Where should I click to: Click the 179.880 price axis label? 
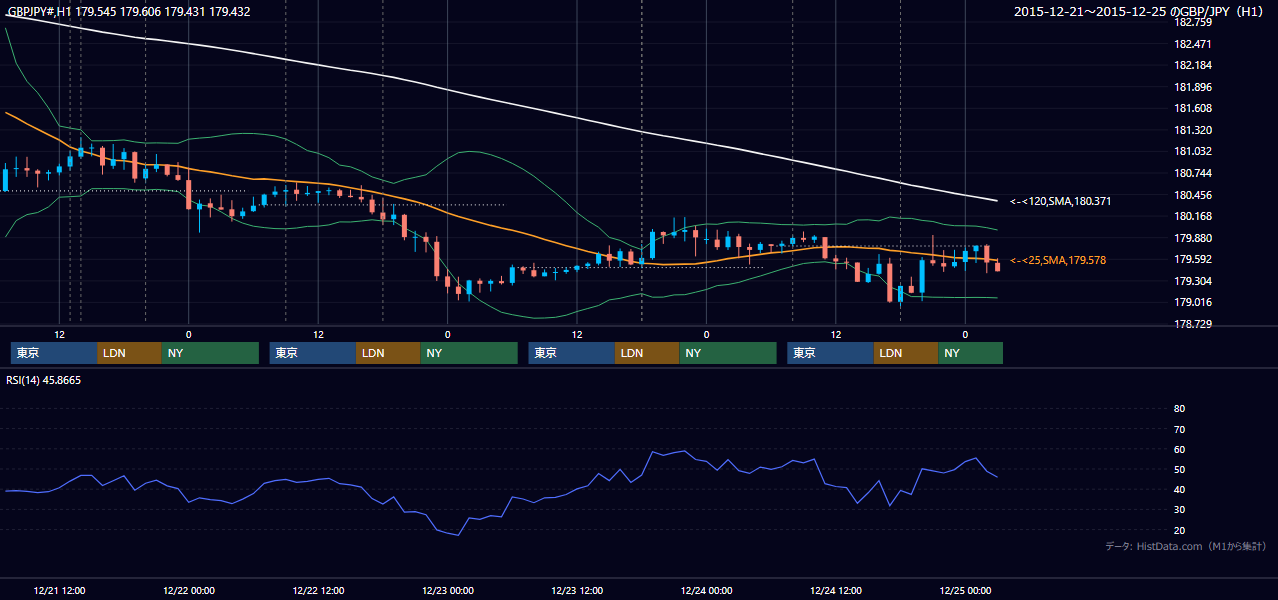point(1192,238)
